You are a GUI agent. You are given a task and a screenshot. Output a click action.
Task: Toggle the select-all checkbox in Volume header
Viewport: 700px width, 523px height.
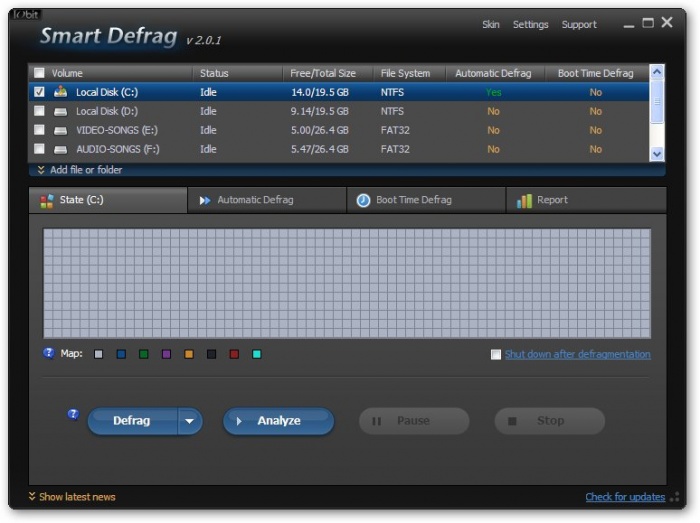pos(39,73)
